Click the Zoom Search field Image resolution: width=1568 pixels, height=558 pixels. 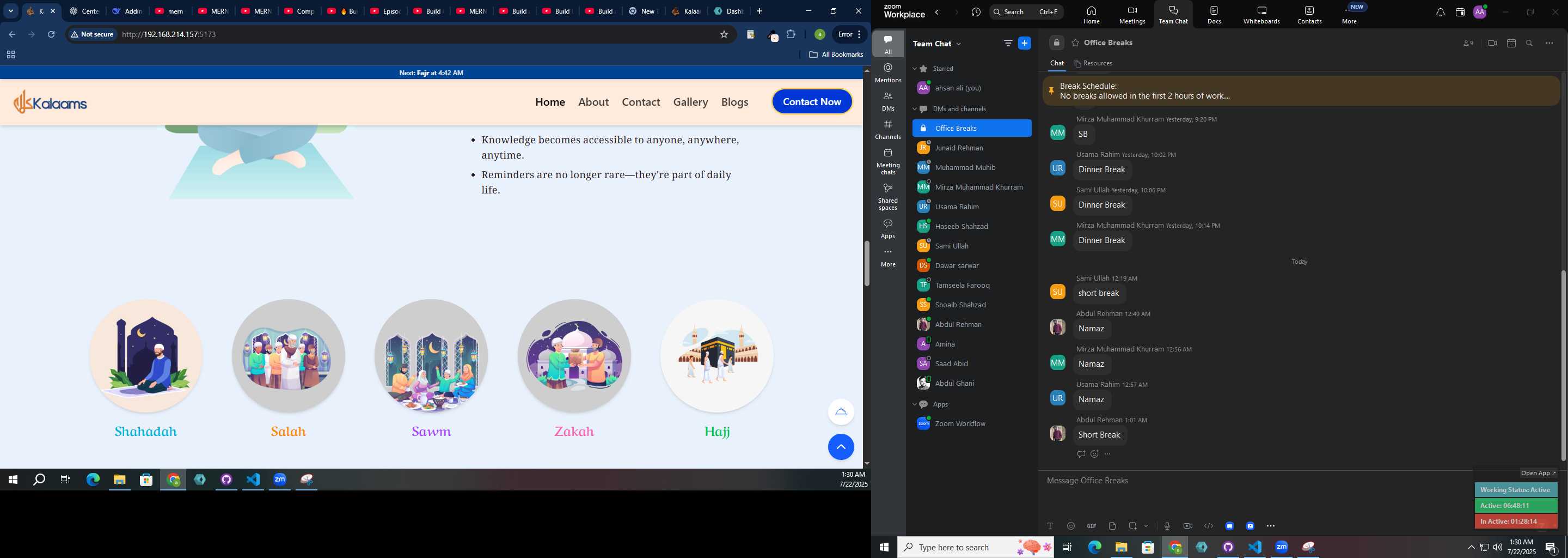(1026, 11)
